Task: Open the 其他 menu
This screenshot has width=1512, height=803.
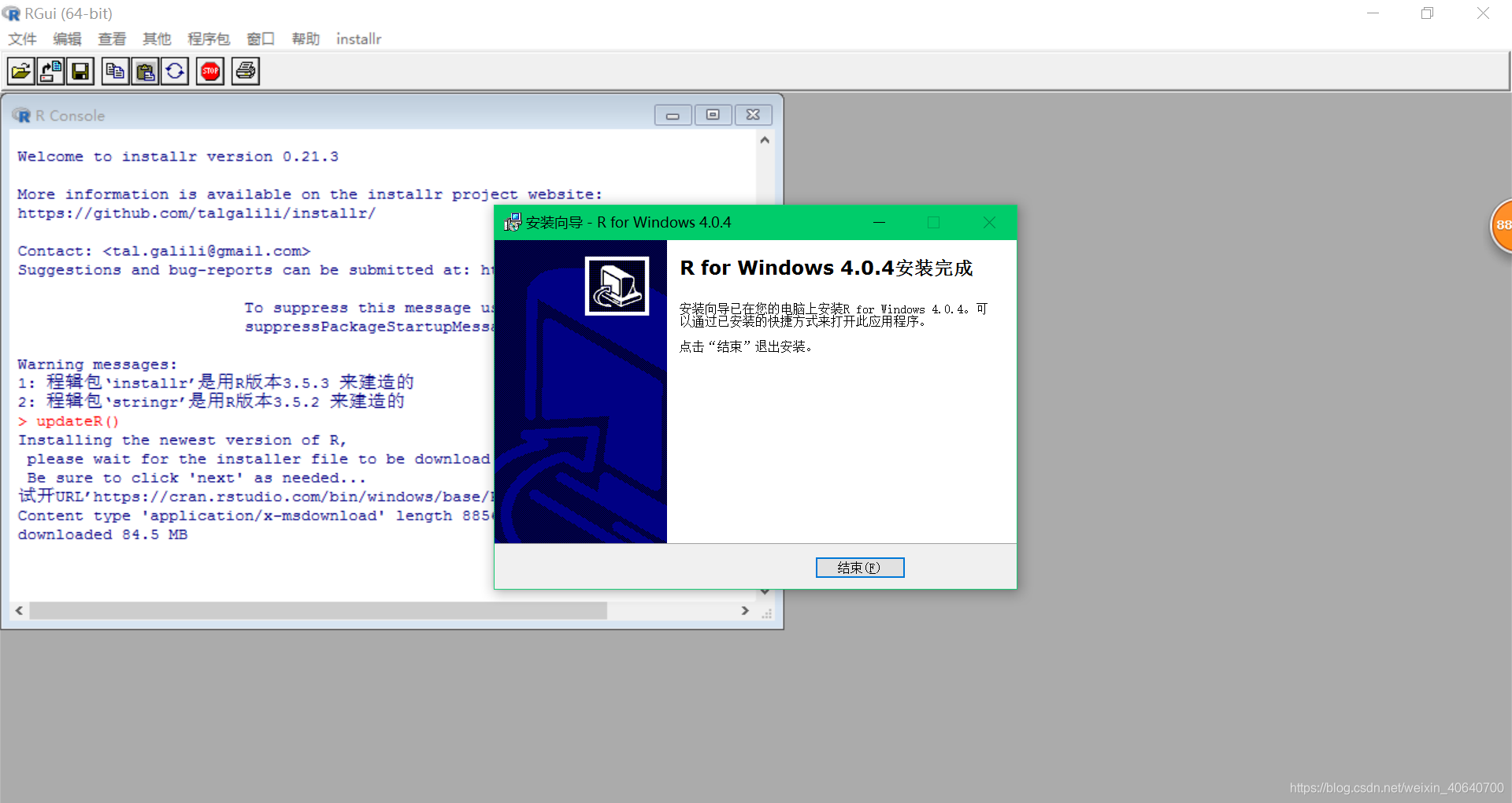Action: [157, 39]
